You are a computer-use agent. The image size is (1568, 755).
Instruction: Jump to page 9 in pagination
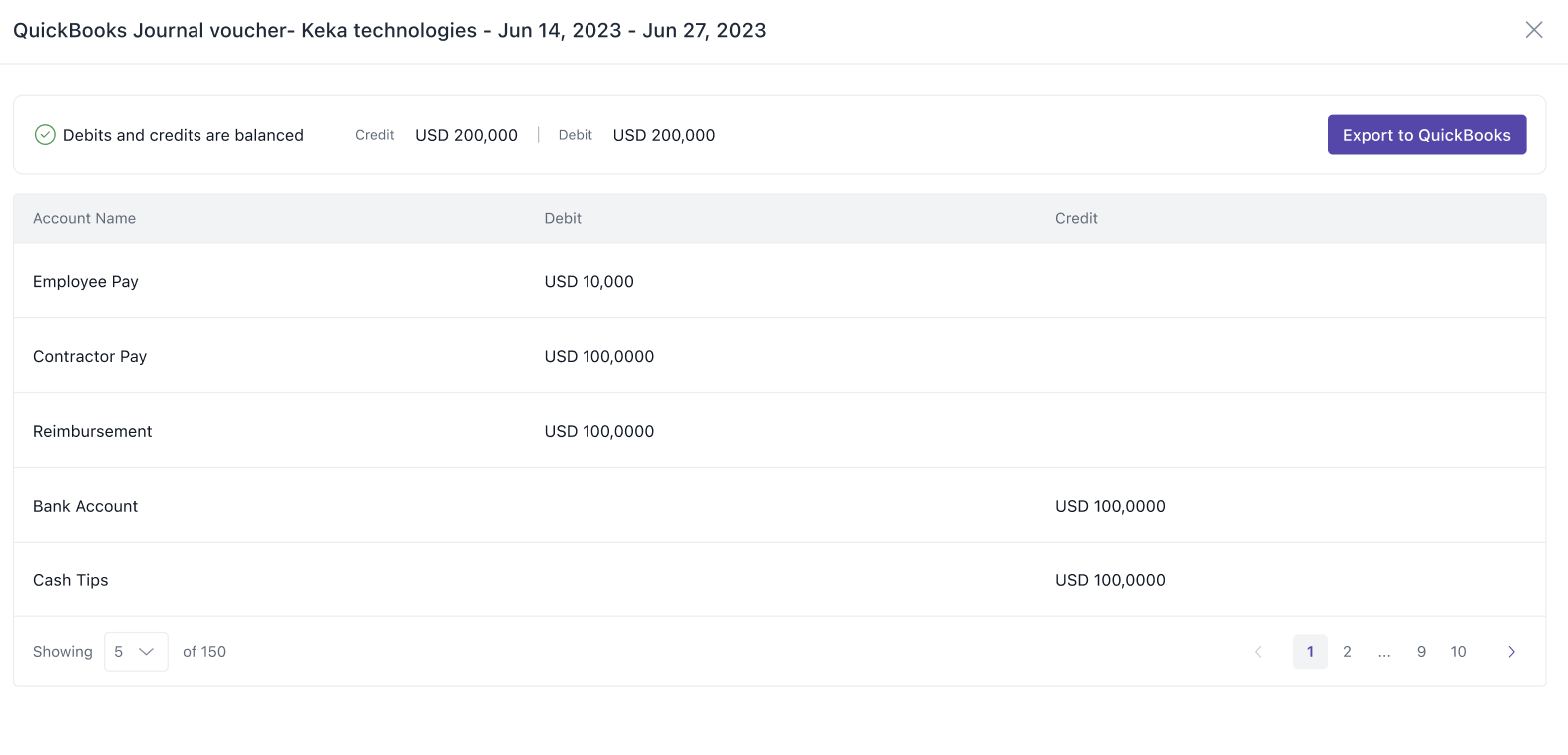pyautogui.click(x=1421, y=652)
